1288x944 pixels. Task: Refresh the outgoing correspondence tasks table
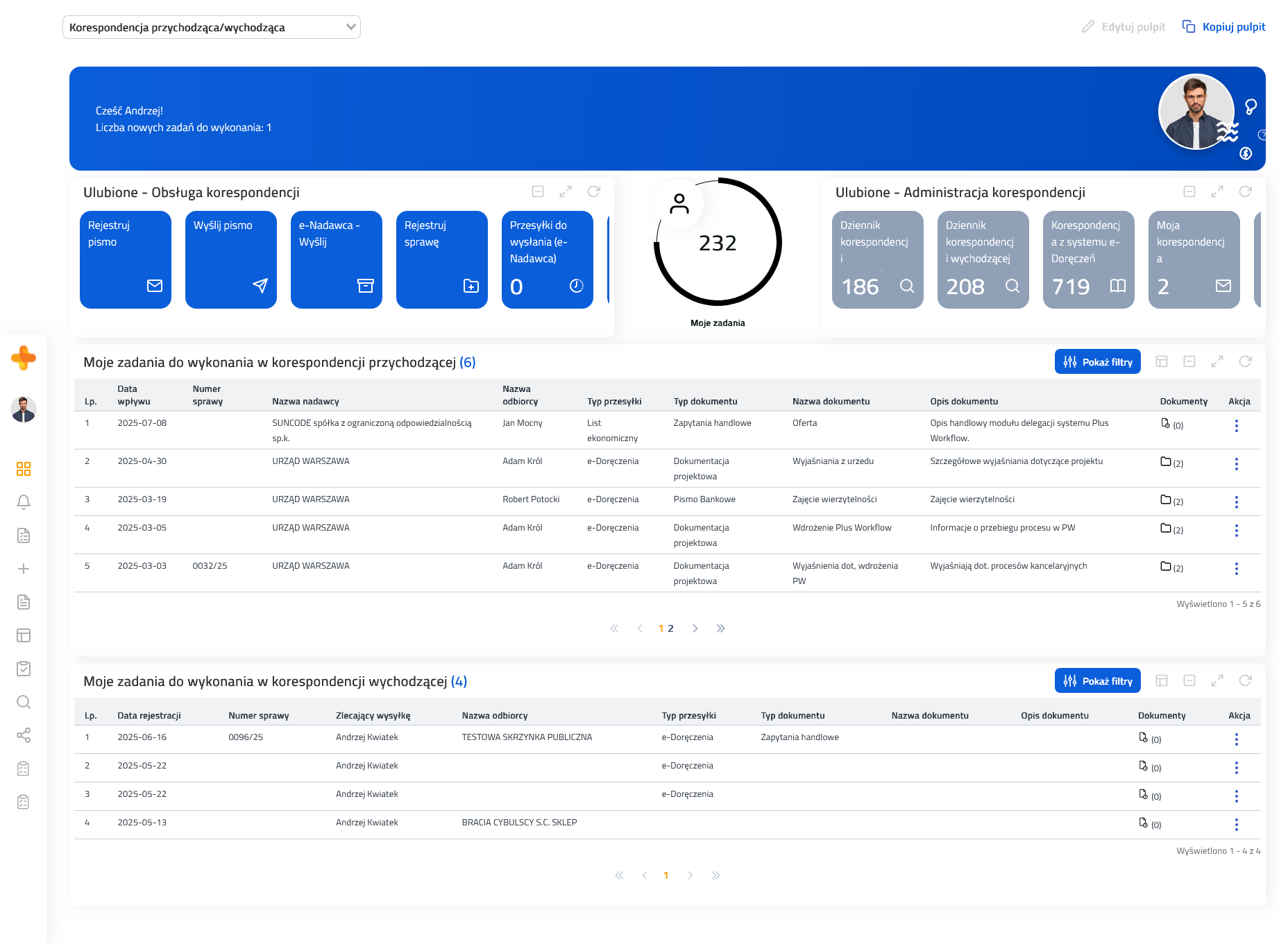(x=1246, y=680)
